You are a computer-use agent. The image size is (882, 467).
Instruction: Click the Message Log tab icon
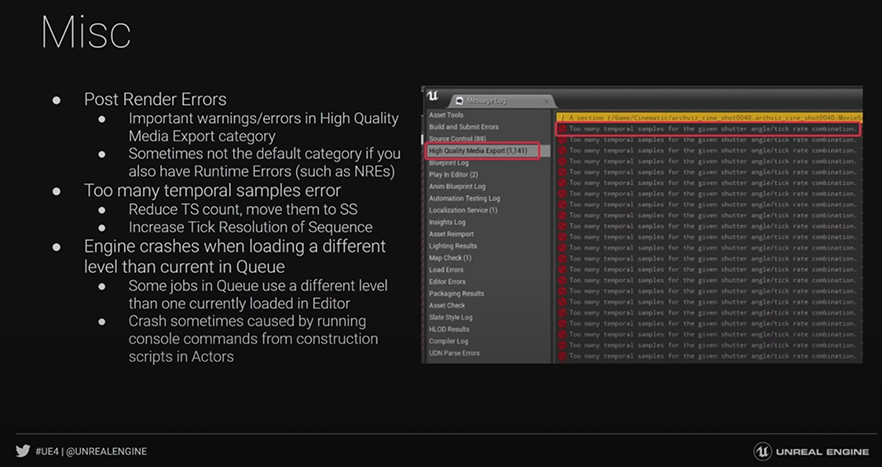click(460, 101)
